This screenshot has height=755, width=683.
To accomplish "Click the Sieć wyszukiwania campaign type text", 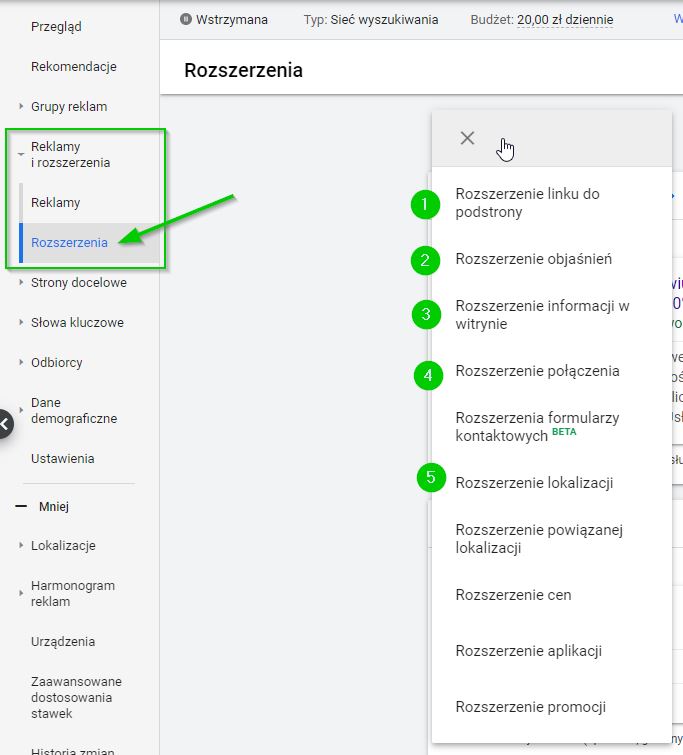I will tap(384, 20).
